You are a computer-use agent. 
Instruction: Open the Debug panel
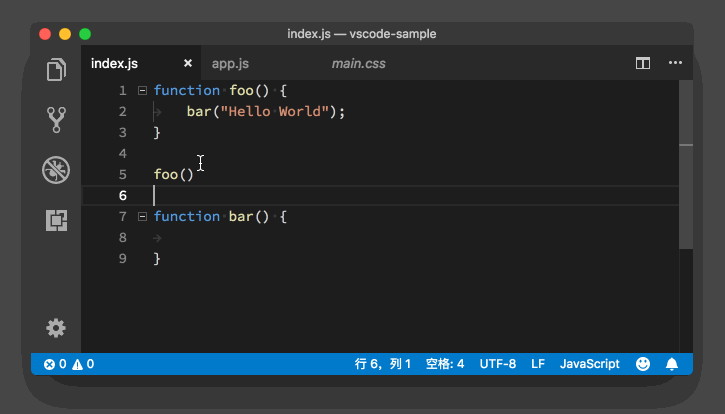[57, 170]
